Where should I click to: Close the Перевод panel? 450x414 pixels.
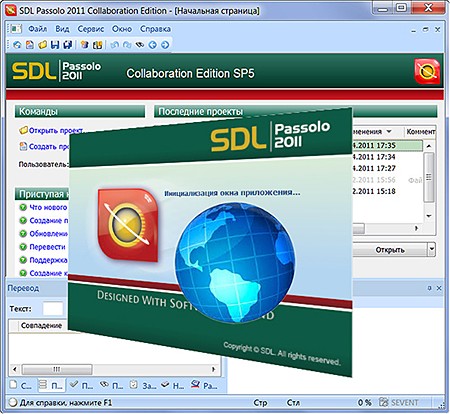pos(439,288)
